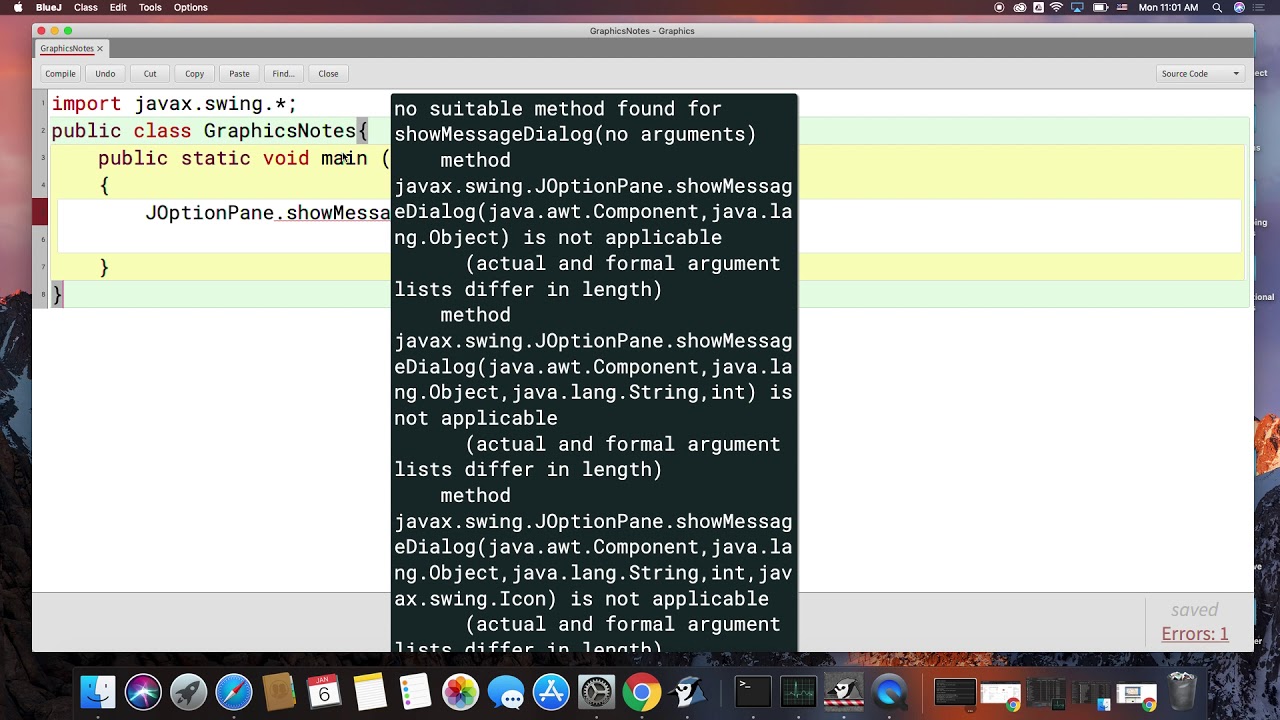Open Safari compass icon in dock
Viewport: 1280px width, 720px height.
point(234,692)
